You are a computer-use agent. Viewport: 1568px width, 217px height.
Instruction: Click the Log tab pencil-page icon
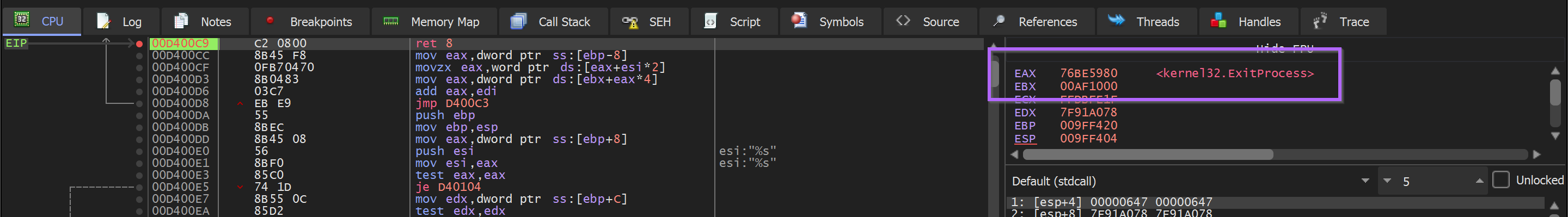(104, 21)
